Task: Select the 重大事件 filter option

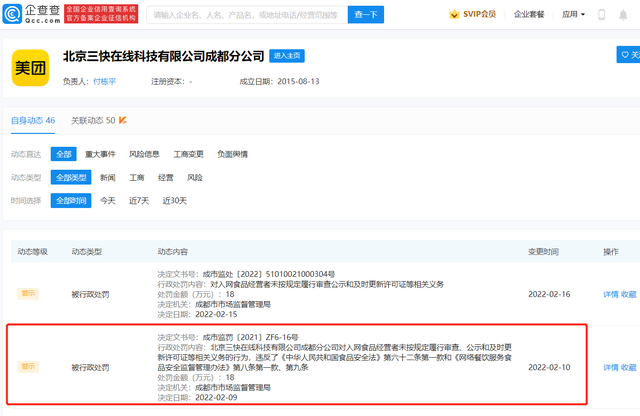Action: pyautogui.click(x=100, y=154)
